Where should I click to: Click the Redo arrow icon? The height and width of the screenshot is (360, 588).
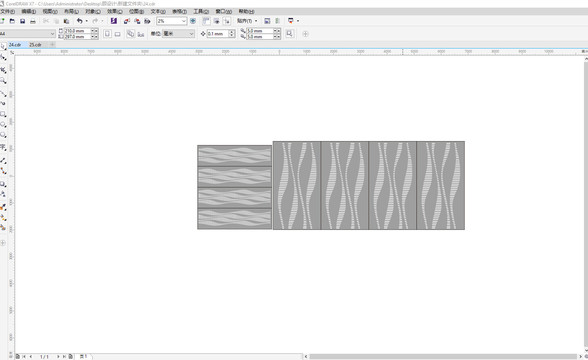(x=95, y=21)
